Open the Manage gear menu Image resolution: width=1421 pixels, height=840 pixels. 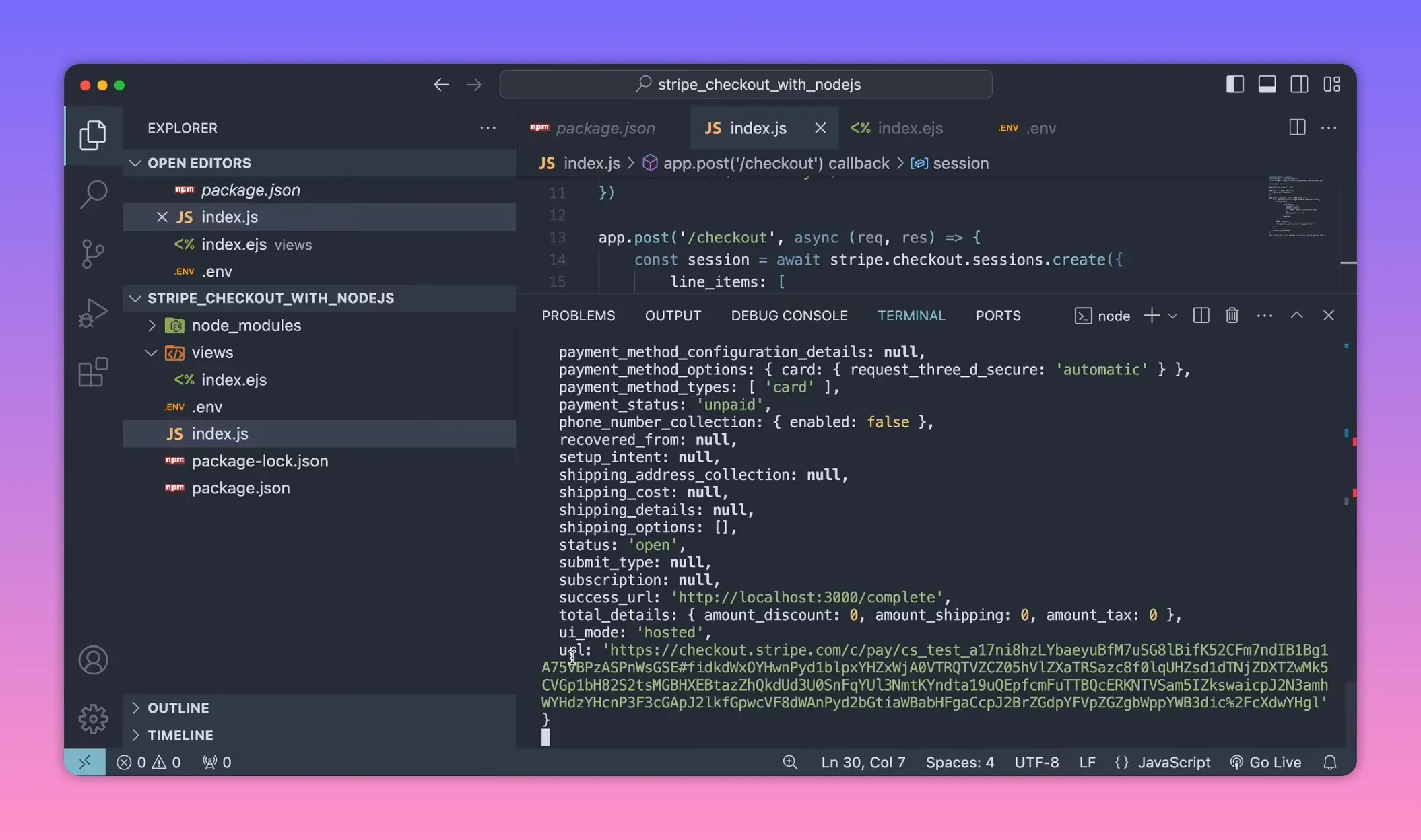pos(93,718)
